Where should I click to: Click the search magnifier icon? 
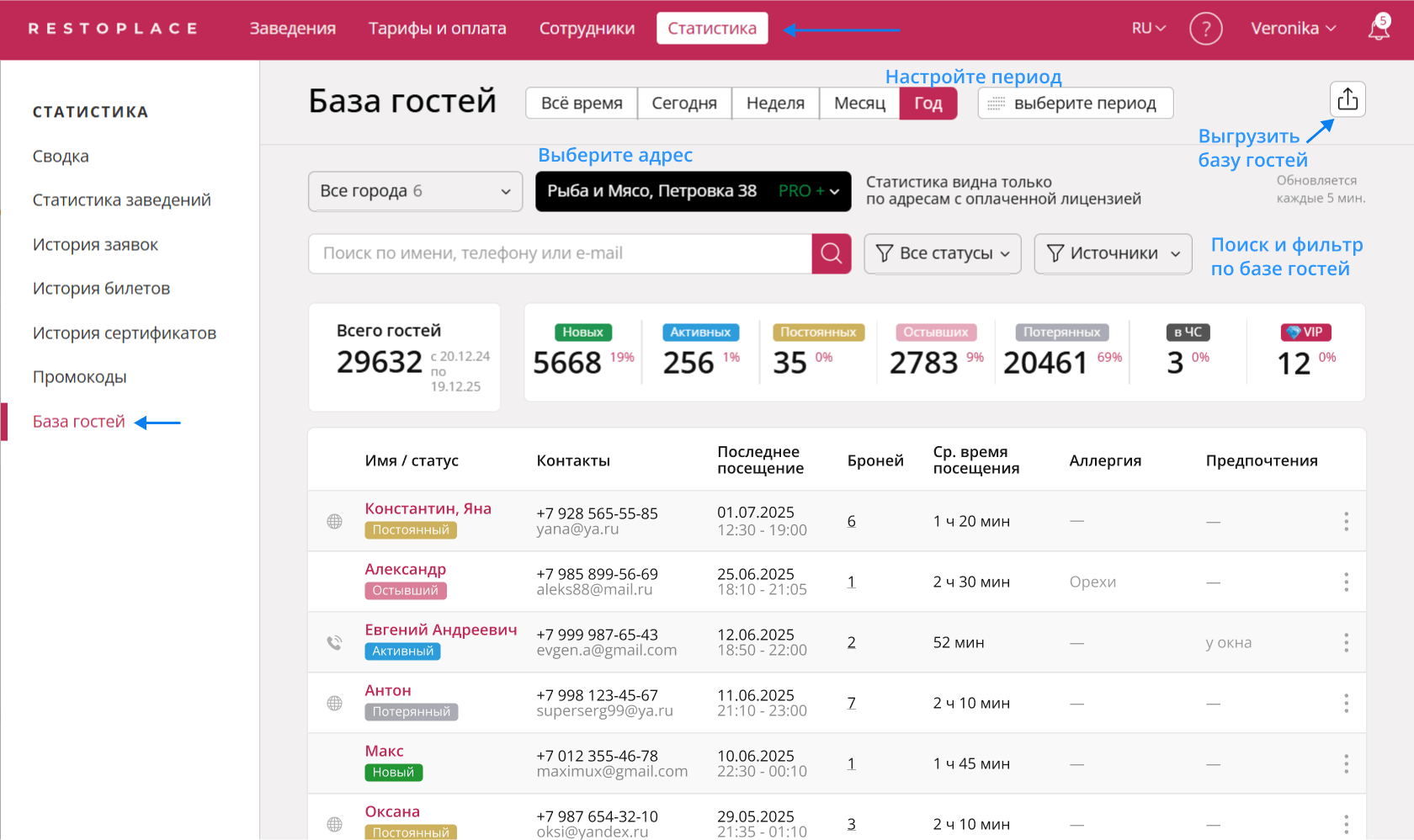(832, 253)
